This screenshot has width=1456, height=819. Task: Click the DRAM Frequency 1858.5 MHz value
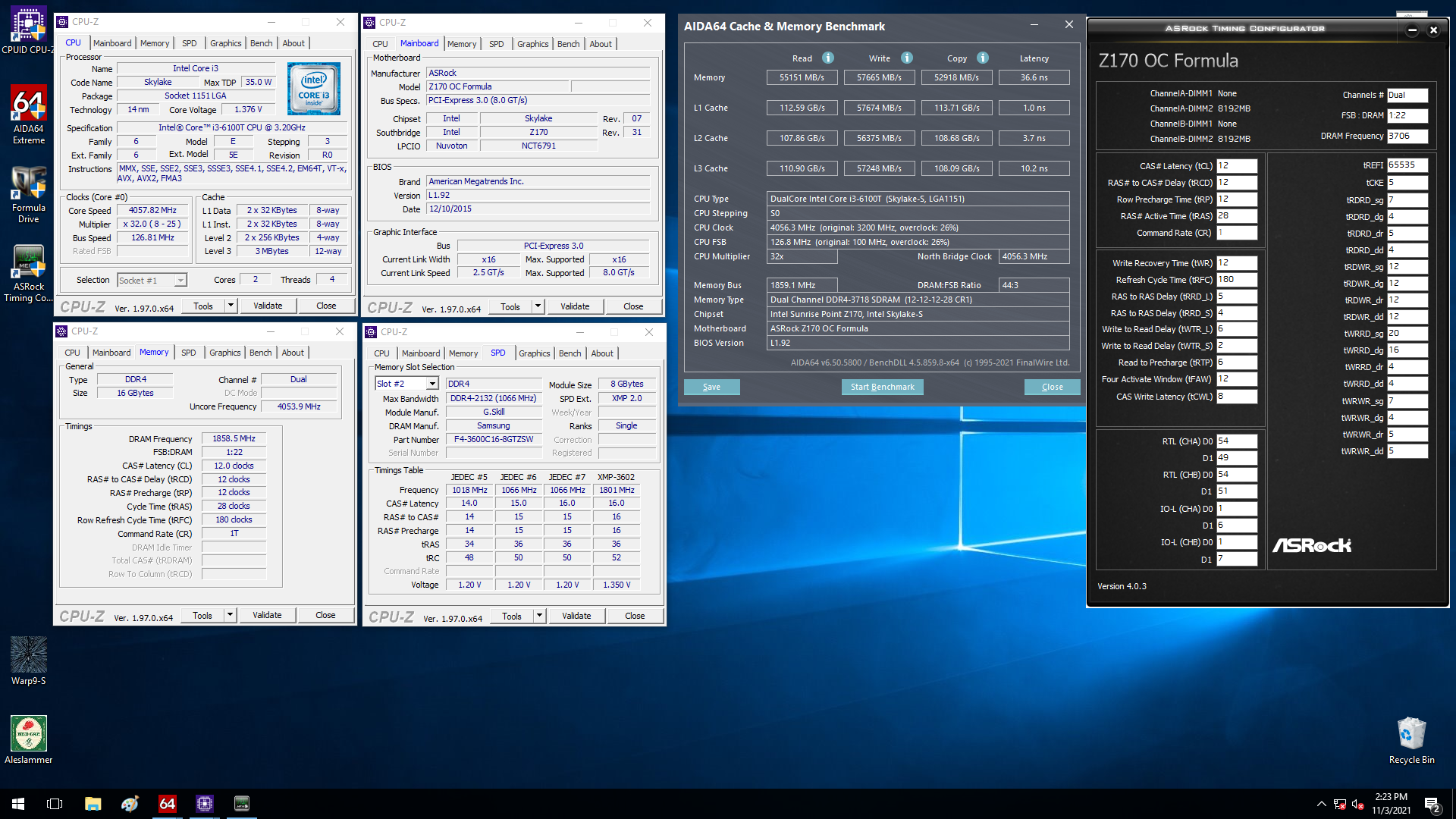pos(234,438)
